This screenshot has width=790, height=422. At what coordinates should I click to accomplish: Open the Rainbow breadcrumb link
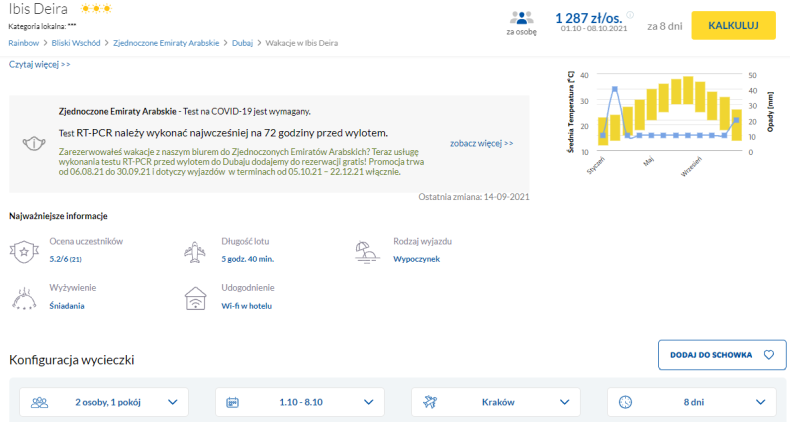pos(24,43)
